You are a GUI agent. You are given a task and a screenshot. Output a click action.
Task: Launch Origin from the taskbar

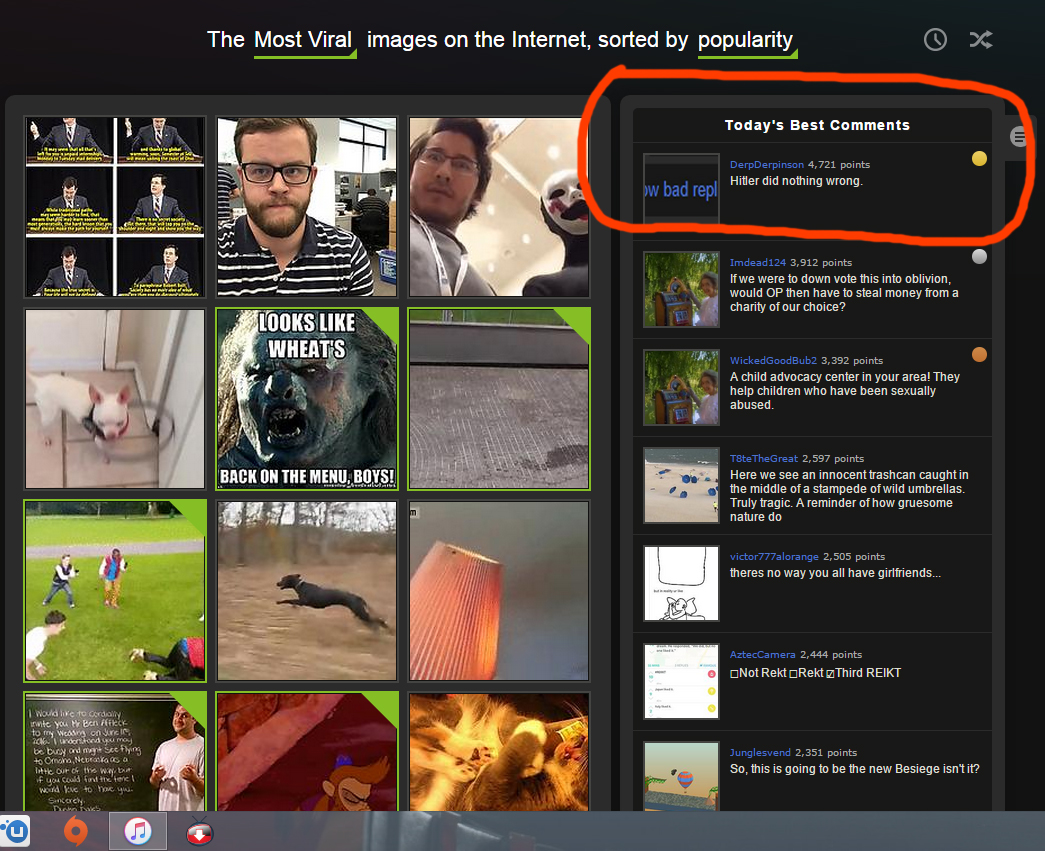point(75,831)
